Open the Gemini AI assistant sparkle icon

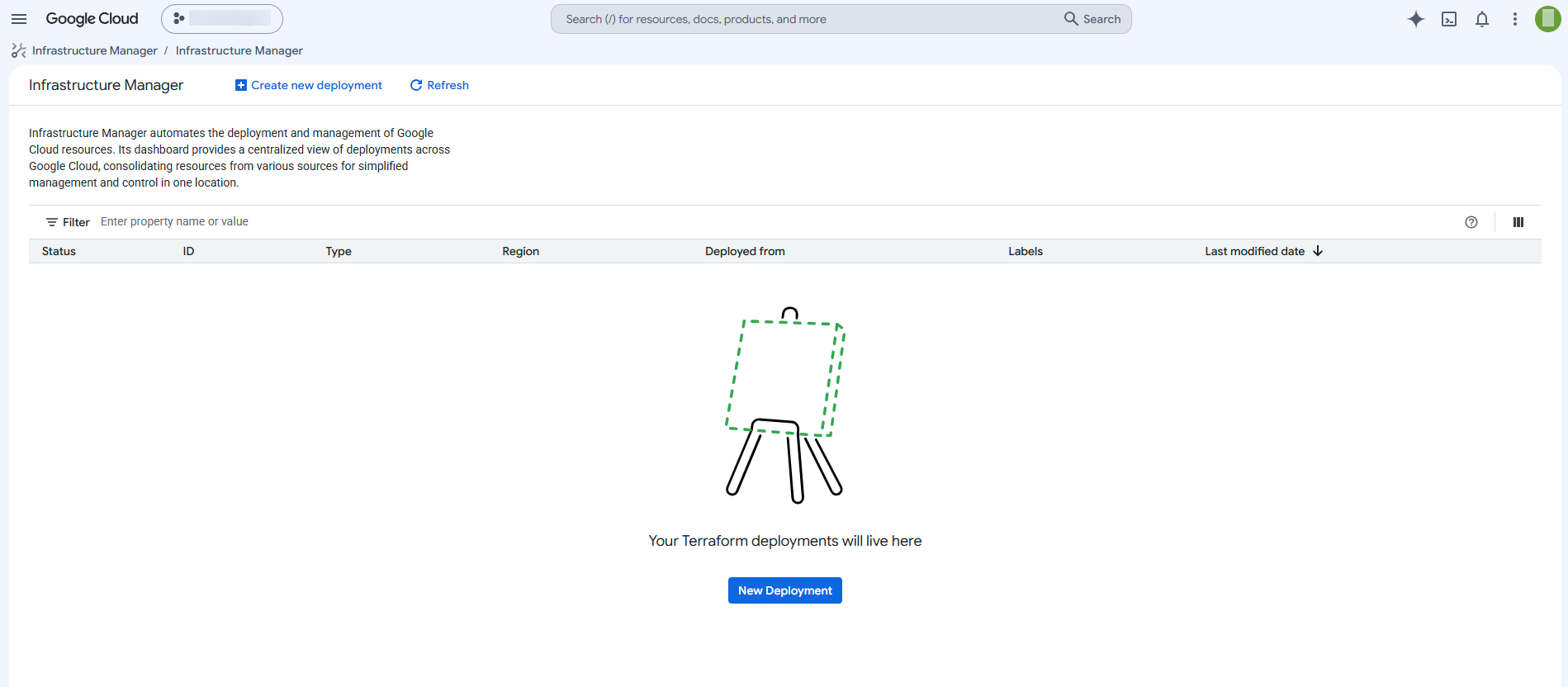(x=1416, y=19)
